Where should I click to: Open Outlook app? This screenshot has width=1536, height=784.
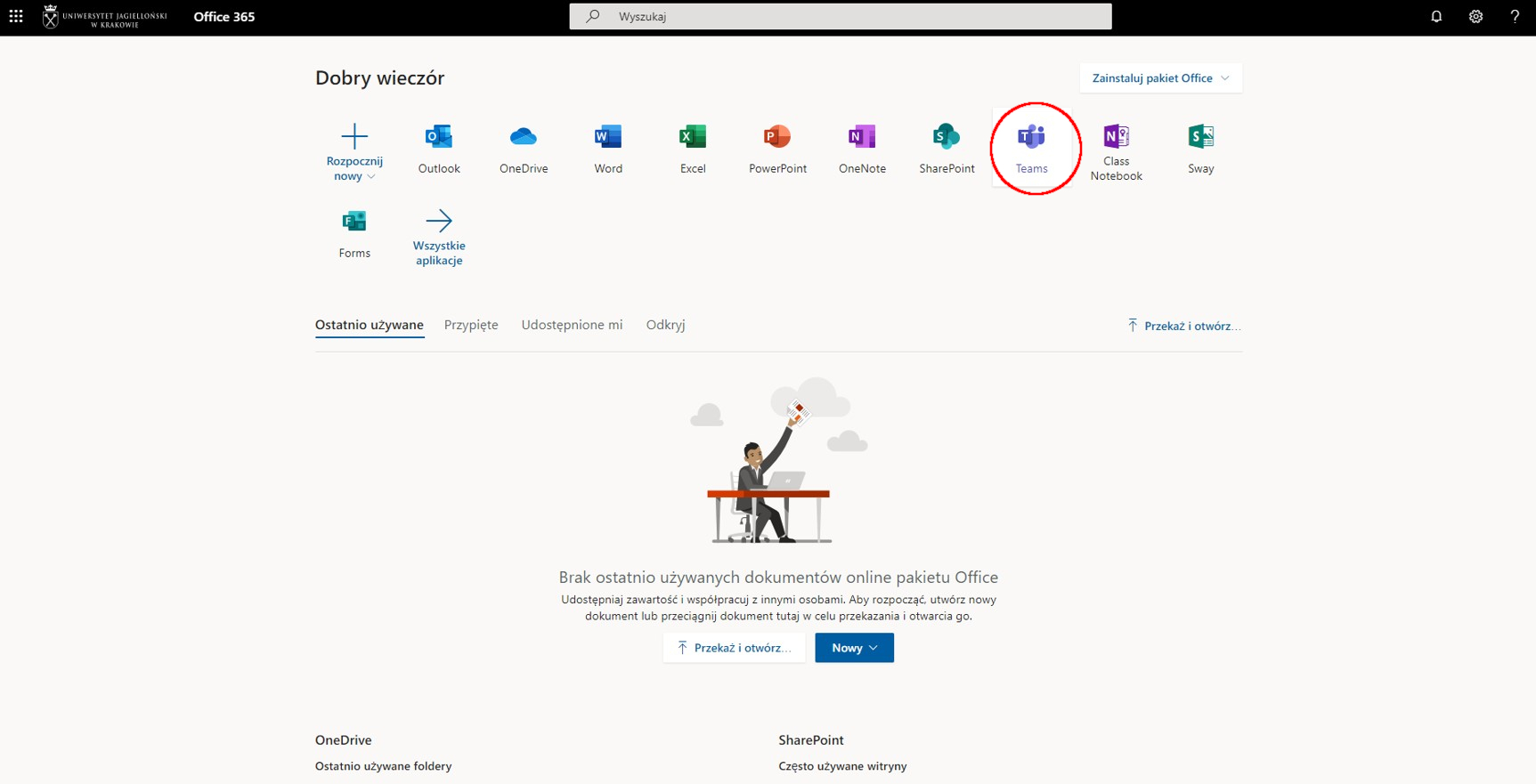click(439, 149)
